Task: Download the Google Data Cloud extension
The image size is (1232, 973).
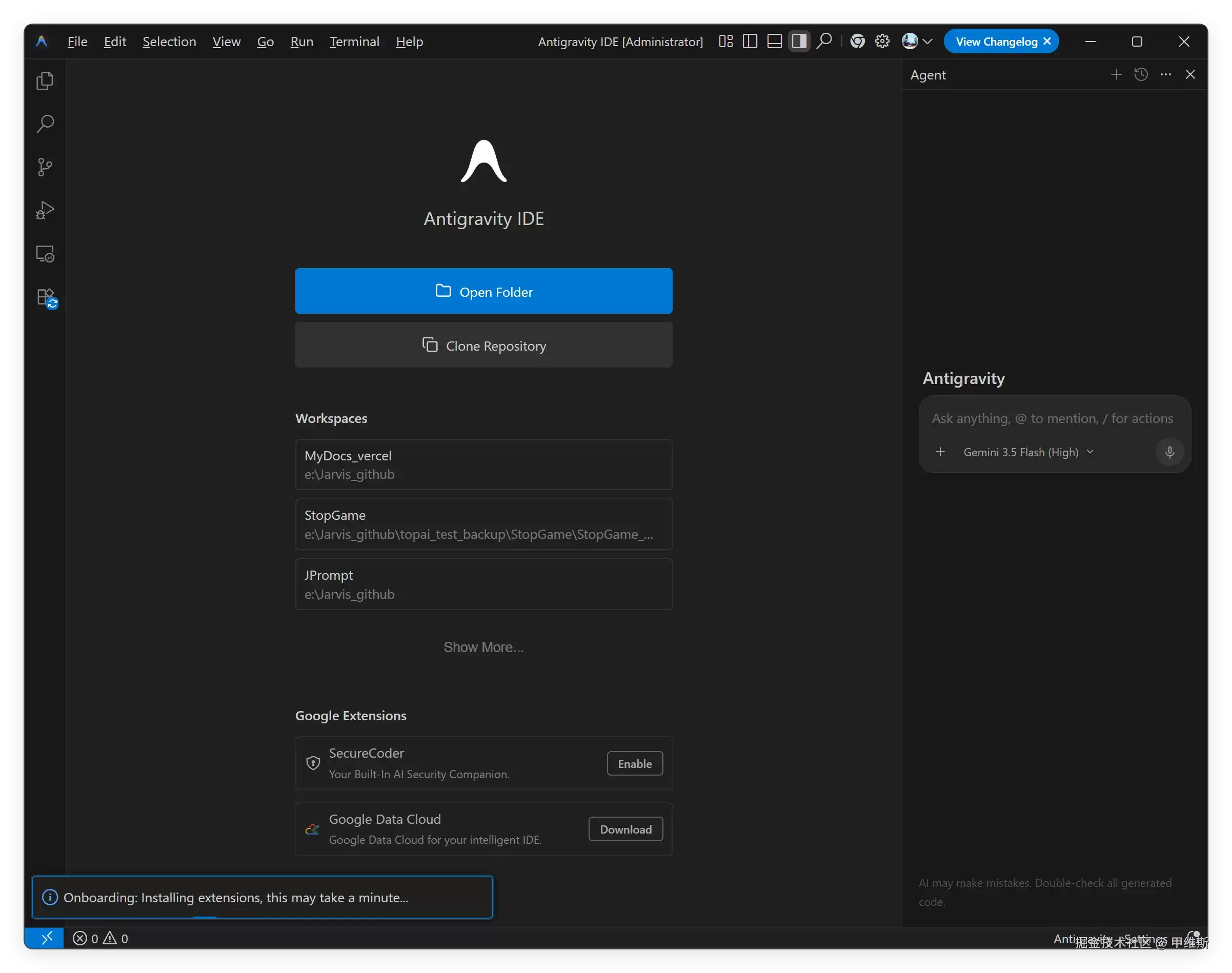Action: pyautogui.click(x=625, y=829)
